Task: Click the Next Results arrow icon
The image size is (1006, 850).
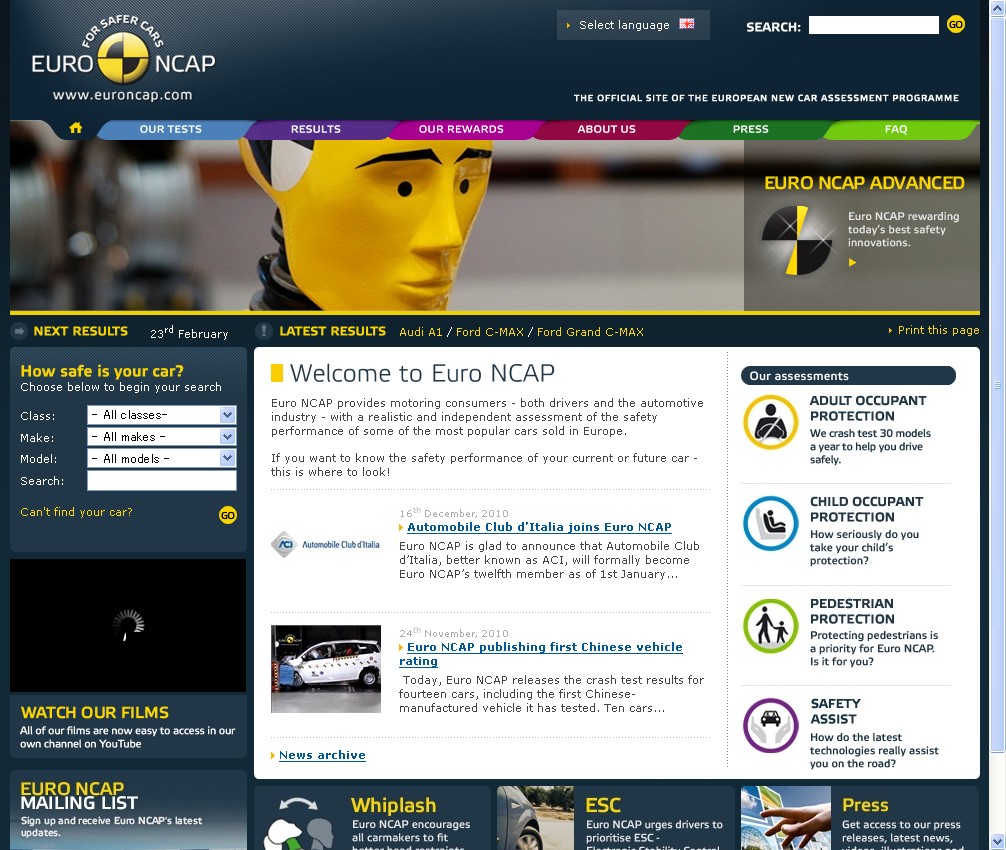Action: (19, 331)
